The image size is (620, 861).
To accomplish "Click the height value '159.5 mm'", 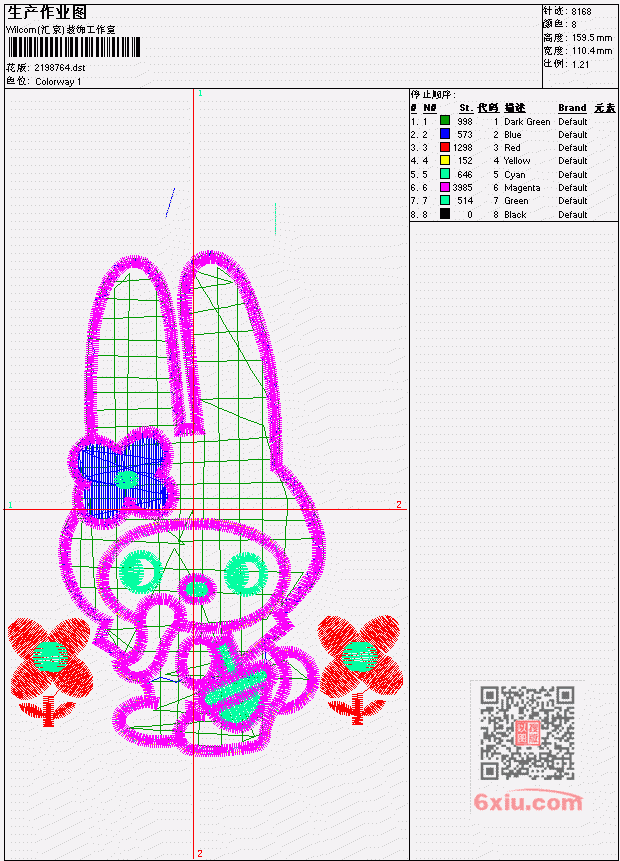I will tap(592, 38).
